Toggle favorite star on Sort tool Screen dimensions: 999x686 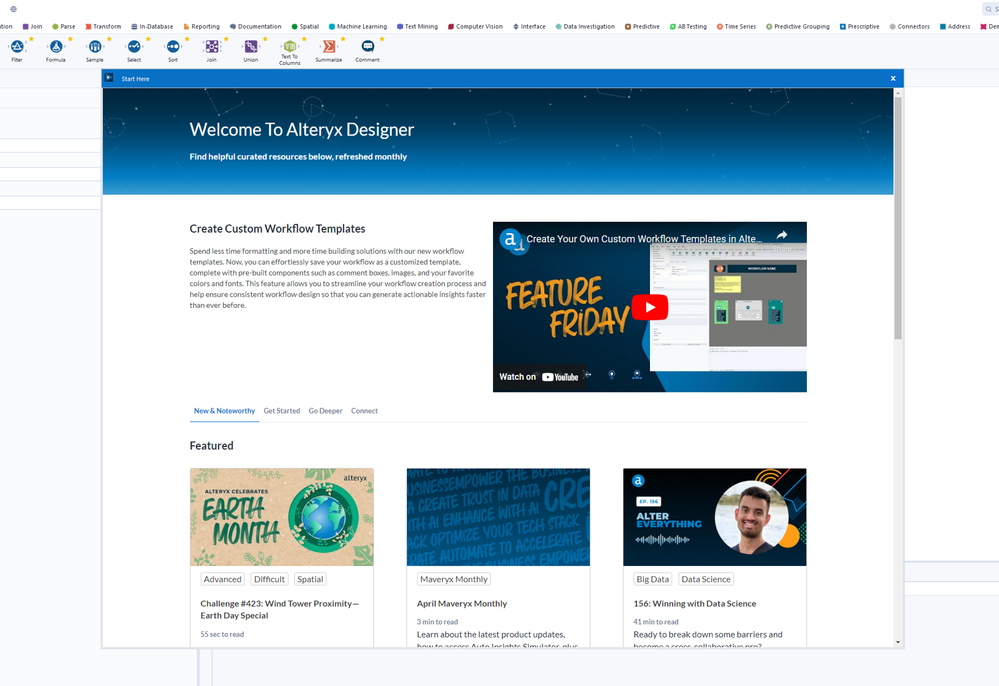tap(187, 39)
